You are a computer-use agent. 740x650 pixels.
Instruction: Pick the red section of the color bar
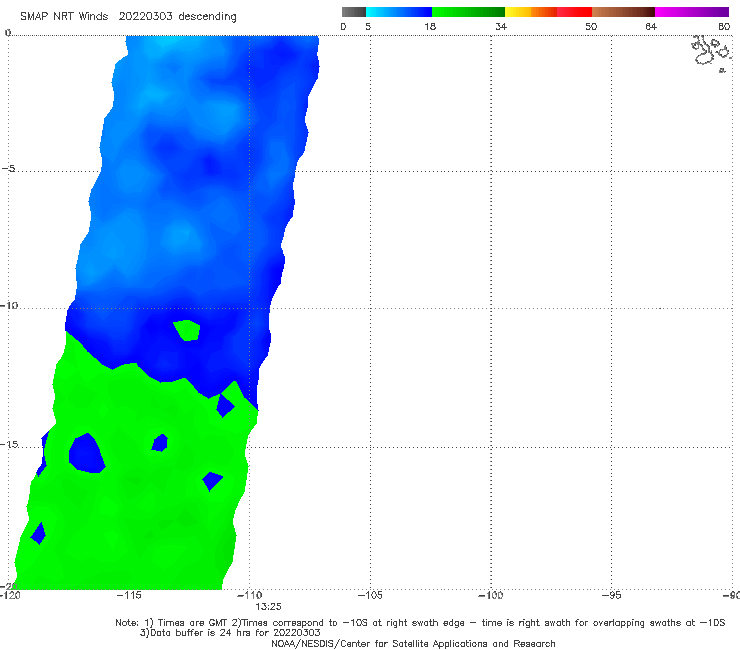point(574,12)
